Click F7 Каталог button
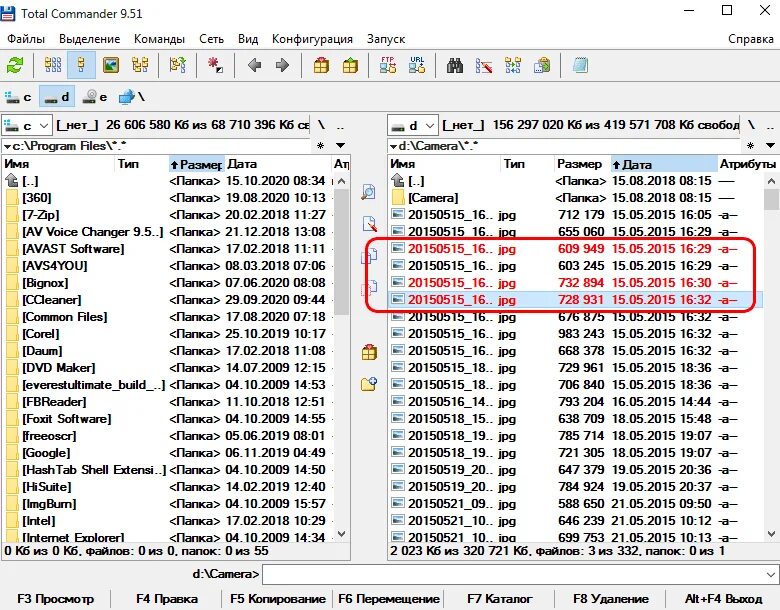The width and height of the screenshot is (780, 610). (499, 599)
